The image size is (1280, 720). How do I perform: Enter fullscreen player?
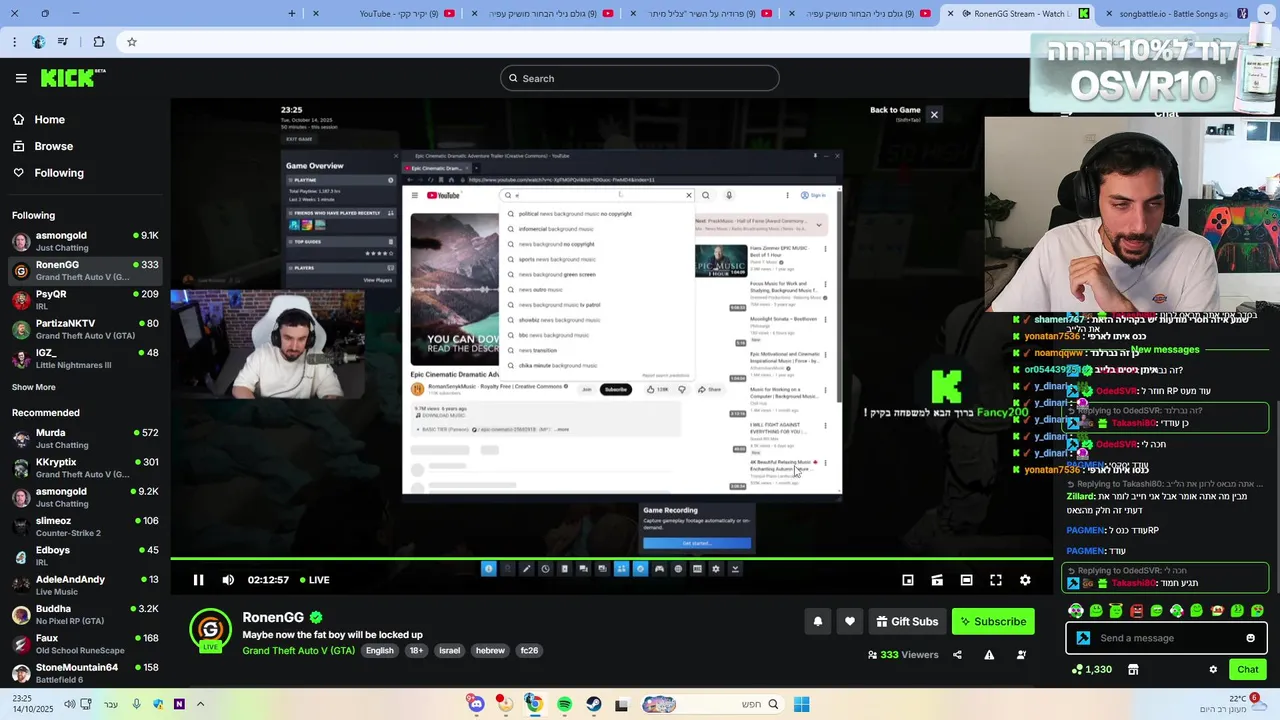tap(996, 580)
